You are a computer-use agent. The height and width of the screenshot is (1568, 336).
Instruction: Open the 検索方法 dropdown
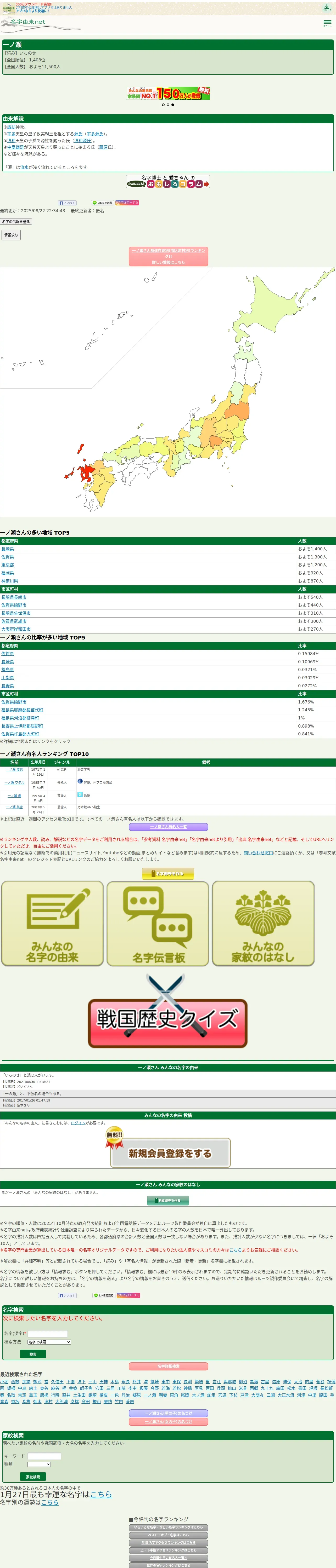coord(49,1342)
